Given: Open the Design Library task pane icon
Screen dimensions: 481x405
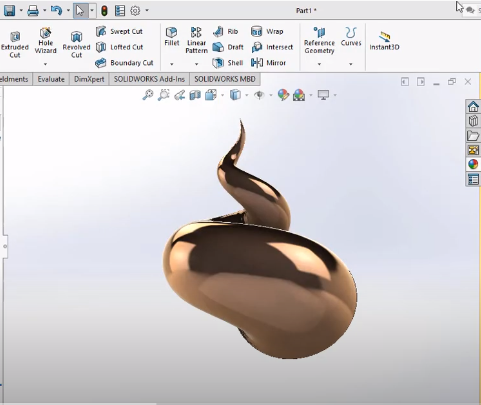Looking at the screenshot, I should tap(473, 121).
